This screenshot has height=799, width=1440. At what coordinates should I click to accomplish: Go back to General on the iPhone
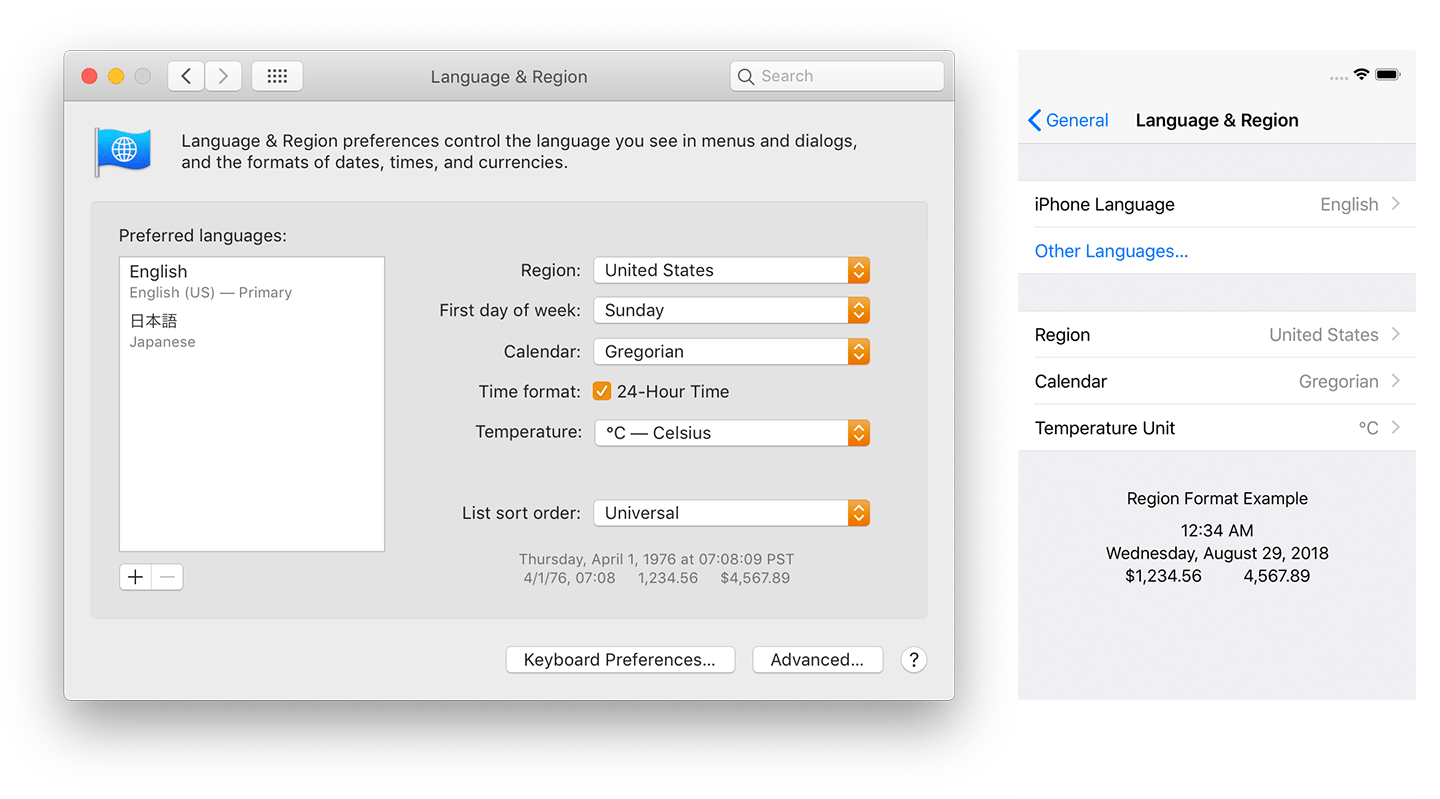point(1068,120)
